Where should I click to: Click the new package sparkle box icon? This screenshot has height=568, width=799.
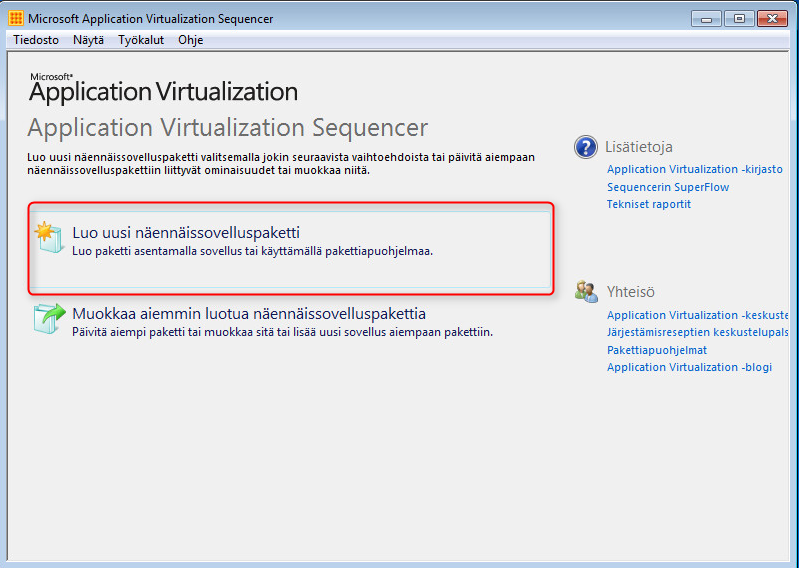coord(49,238)
